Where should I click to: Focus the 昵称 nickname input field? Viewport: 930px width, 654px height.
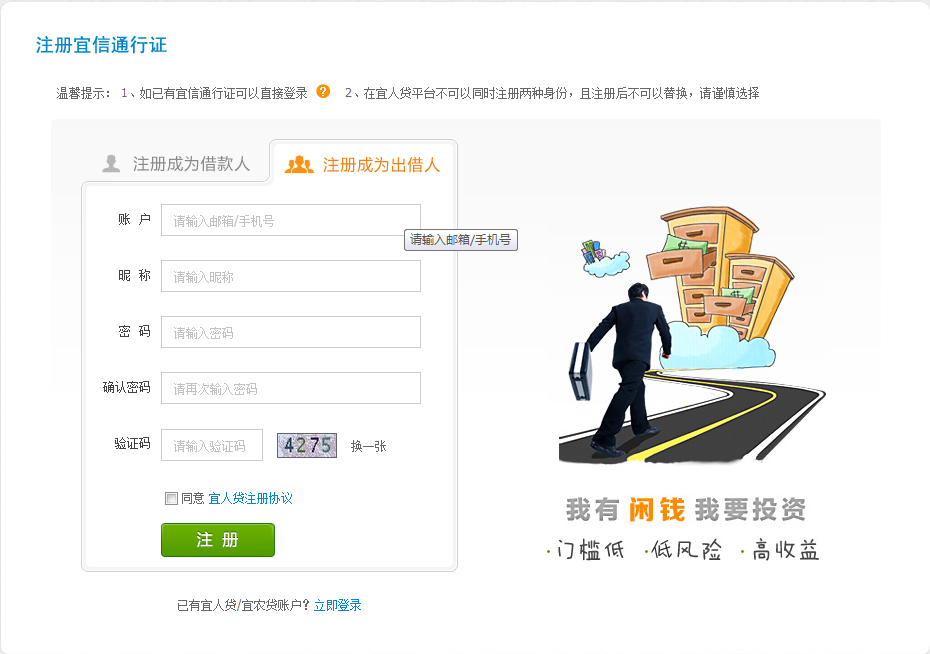tap(291, 276)
